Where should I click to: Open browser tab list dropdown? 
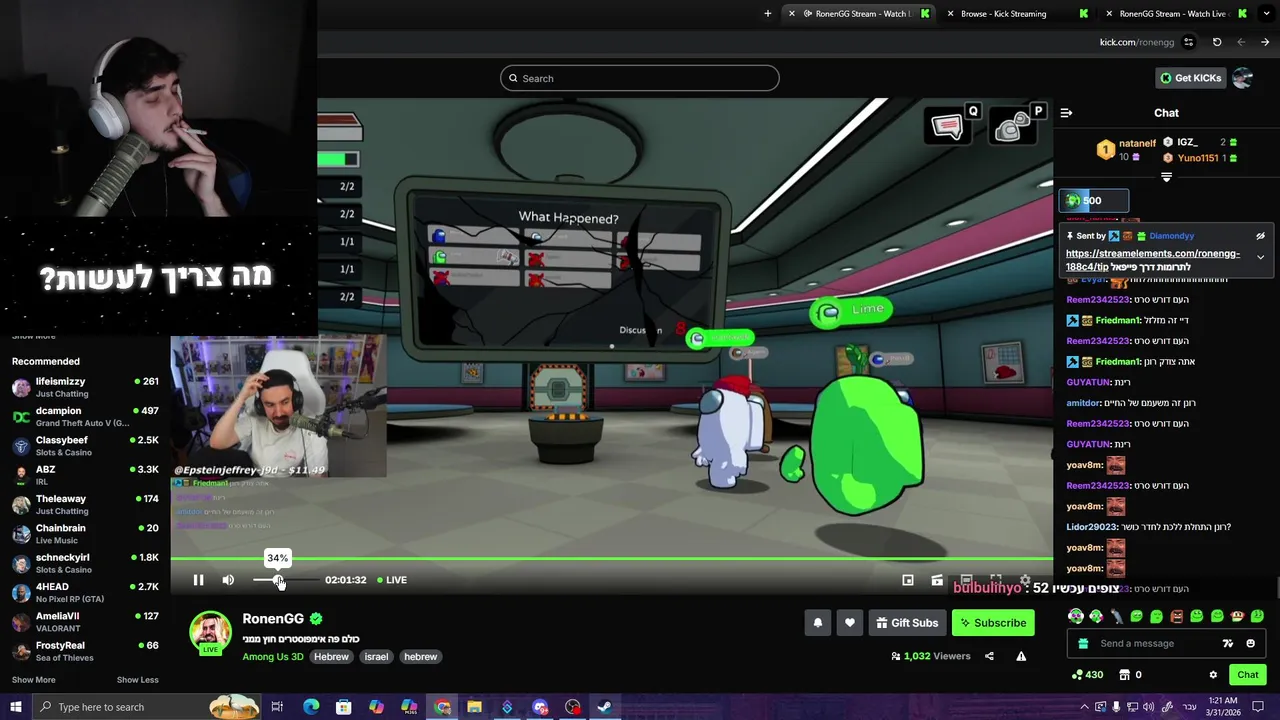point(1266,14)
